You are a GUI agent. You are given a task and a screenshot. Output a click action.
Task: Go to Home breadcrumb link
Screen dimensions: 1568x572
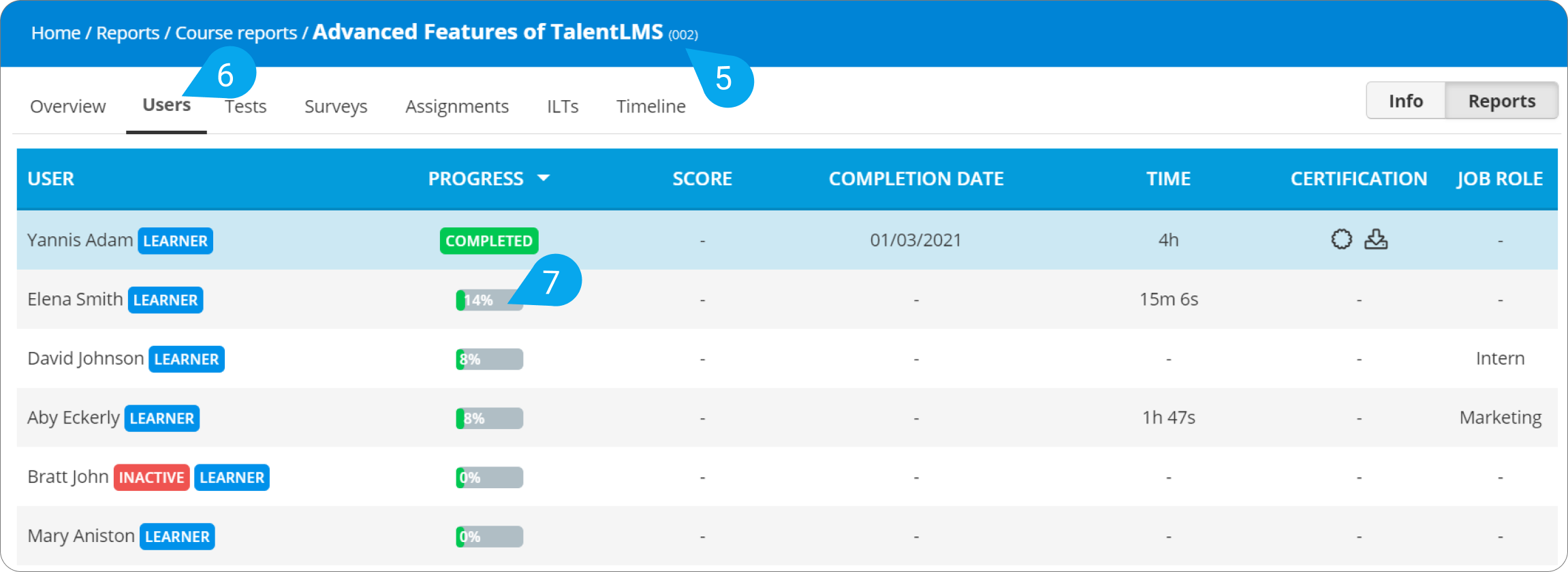(56, 33)
